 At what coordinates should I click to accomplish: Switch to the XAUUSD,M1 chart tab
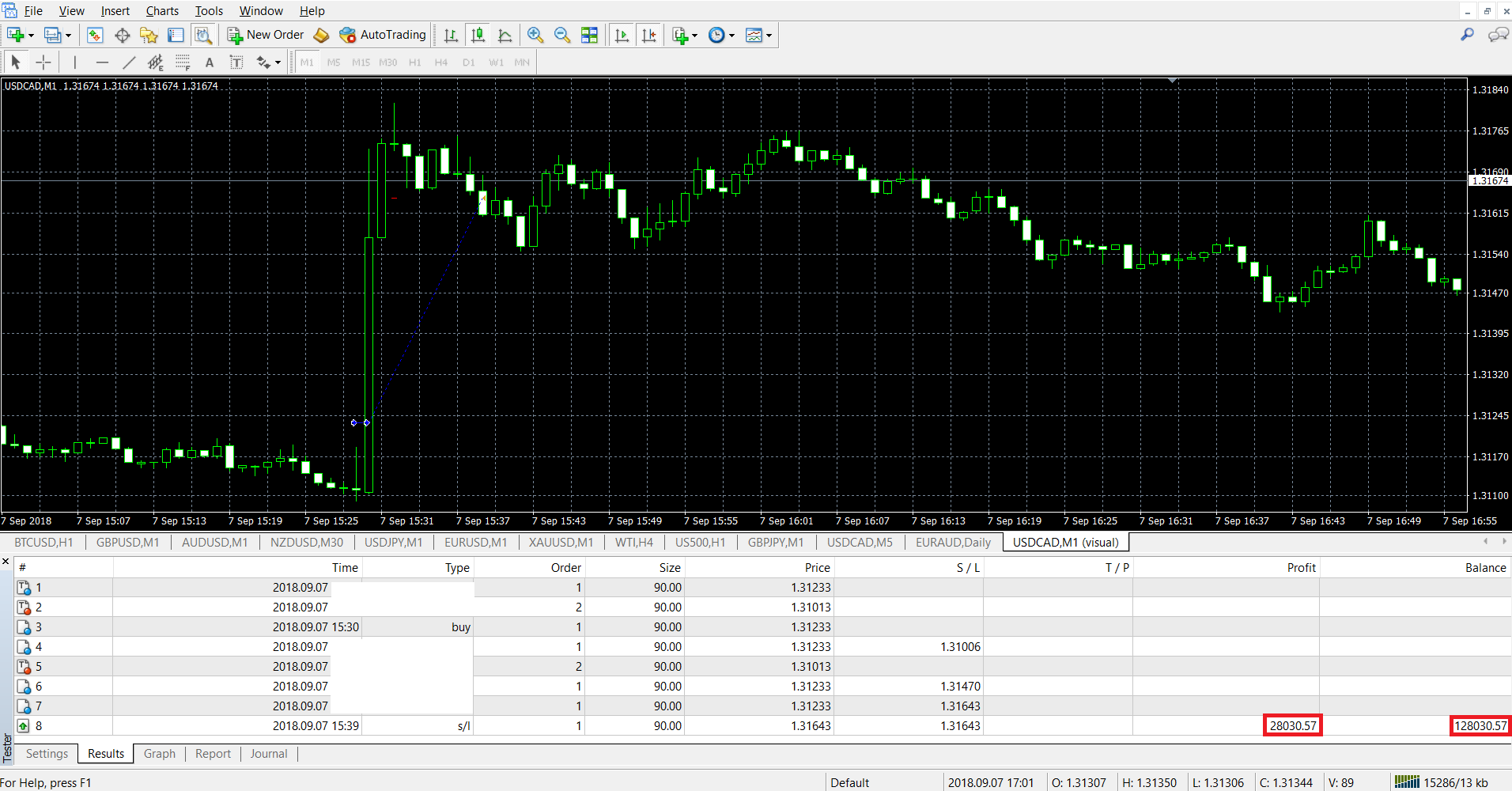tap(561, 542)
